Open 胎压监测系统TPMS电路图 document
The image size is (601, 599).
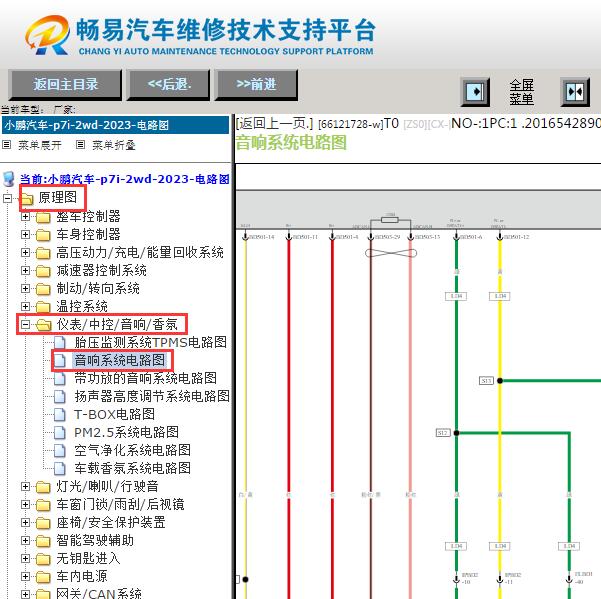pos(151,342)
